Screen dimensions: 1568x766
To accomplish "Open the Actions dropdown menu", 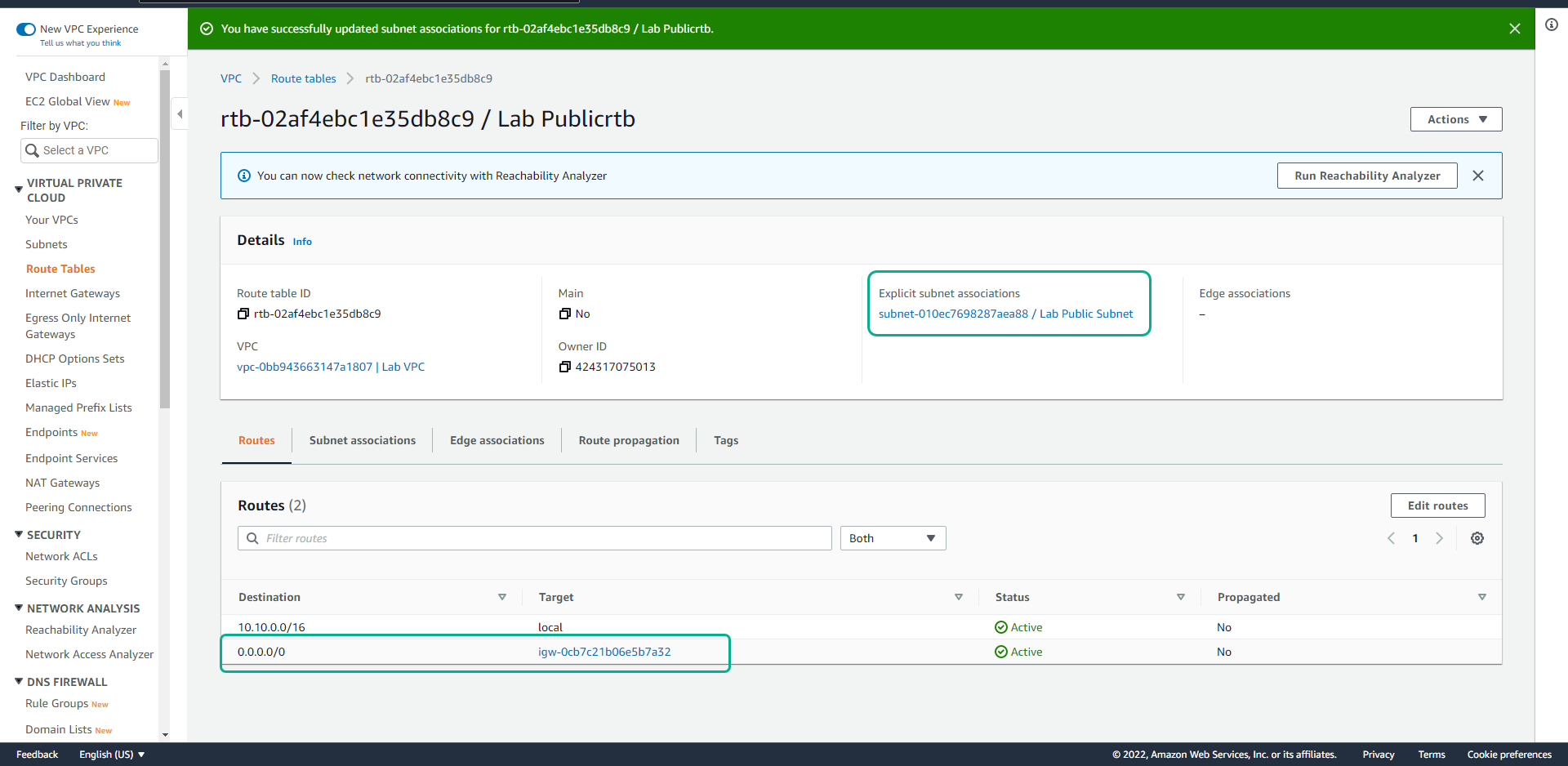I will point(1455,118).
